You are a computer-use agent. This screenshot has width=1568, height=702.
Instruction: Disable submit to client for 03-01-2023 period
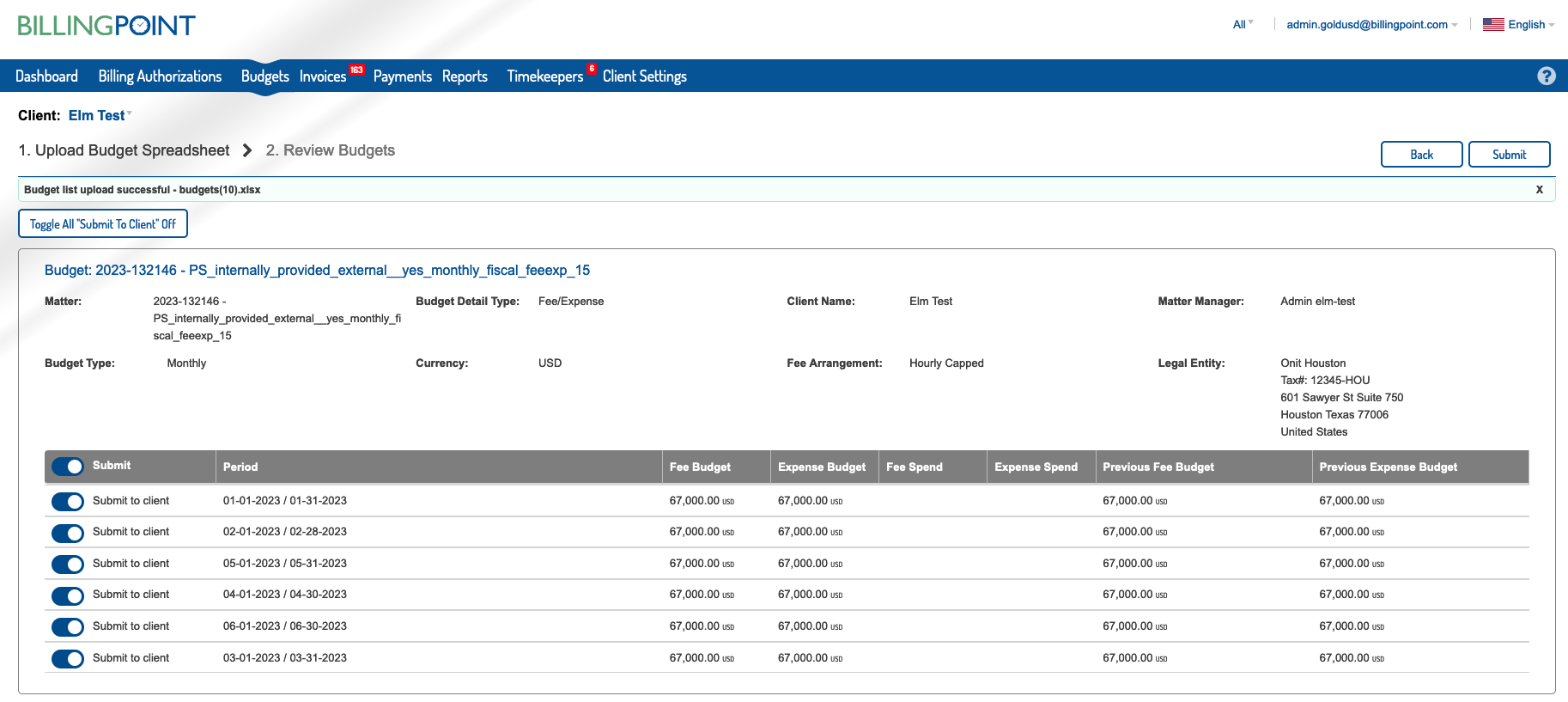(x=68, y=658)
